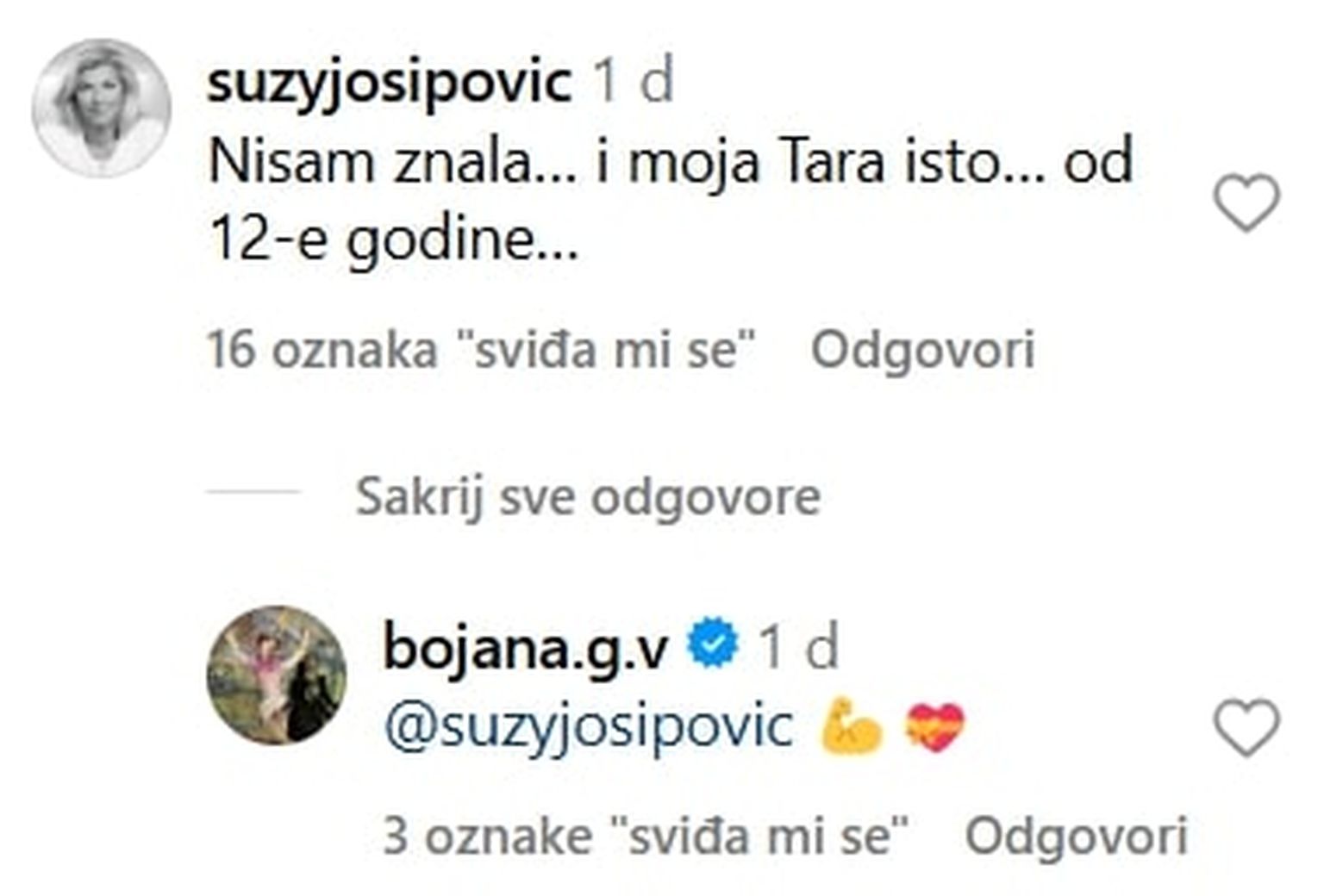Click the blue verified badge beside bojana.g.v

(712, 646)
